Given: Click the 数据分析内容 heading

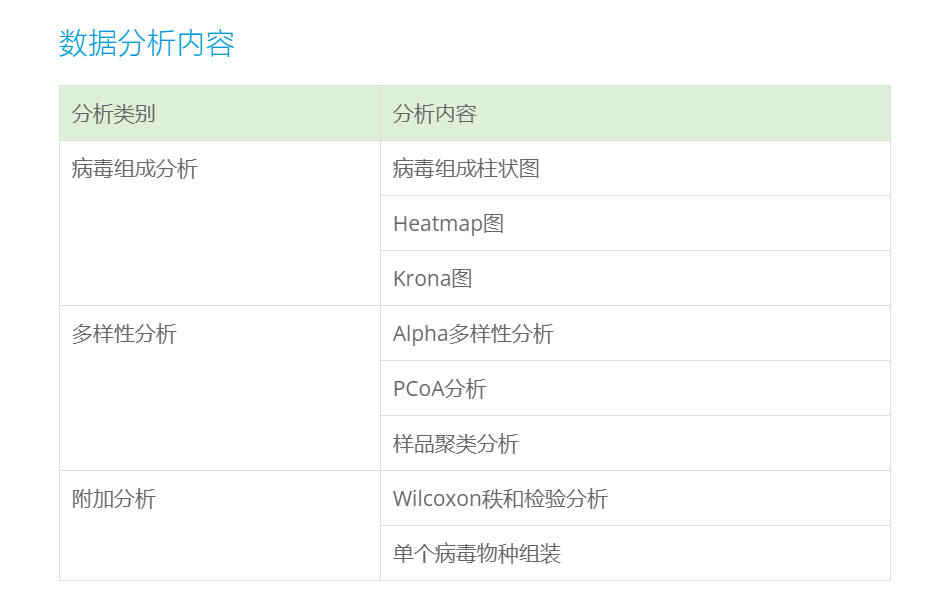Looking at the screenshot, I should coord(147,44).
